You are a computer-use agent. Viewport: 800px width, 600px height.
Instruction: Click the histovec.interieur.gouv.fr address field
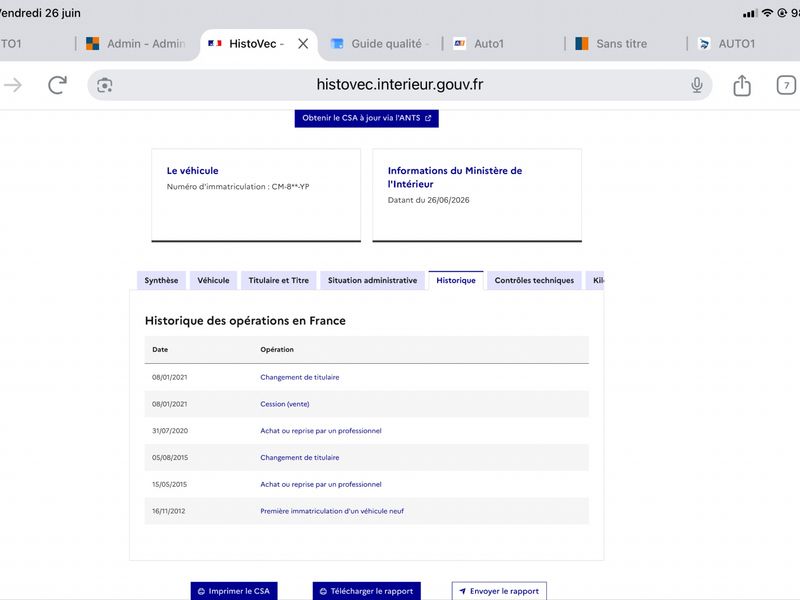[399, 85]
